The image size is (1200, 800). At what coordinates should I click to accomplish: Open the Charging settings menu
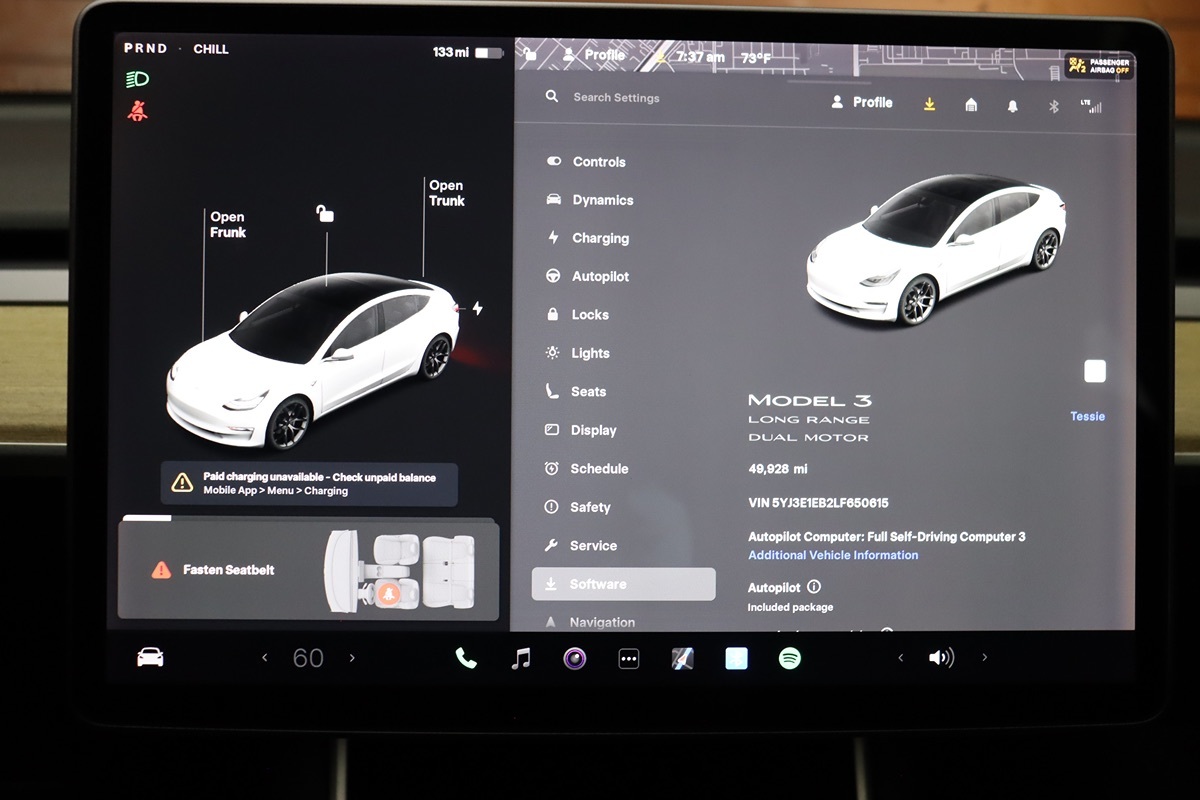600,239
